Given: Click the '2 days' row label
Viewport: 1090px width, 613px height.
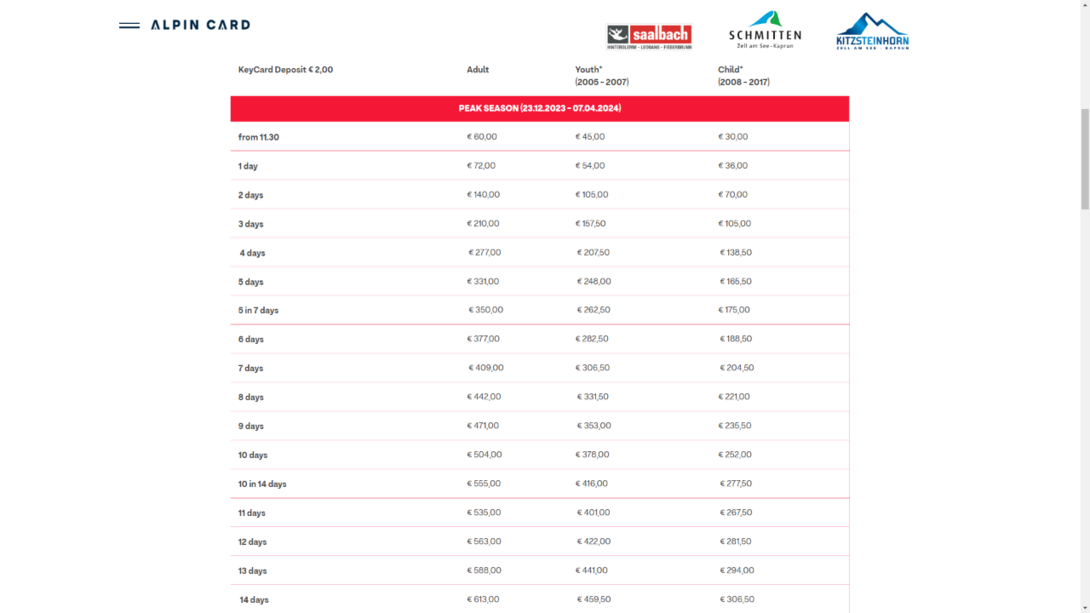Looking at the screenshot, I should [251, 195].
